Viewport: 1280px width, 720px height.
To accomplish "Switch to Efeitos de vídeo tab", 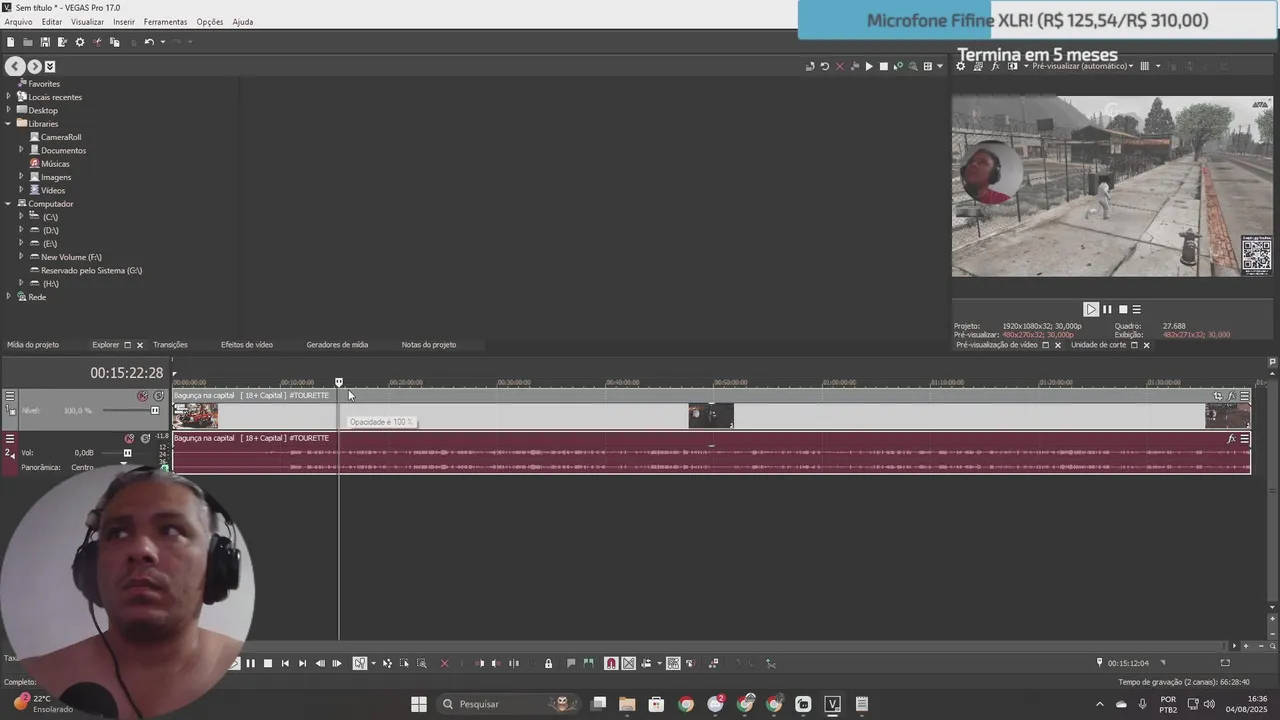I will pyautogui.click(x=247, y=345).
